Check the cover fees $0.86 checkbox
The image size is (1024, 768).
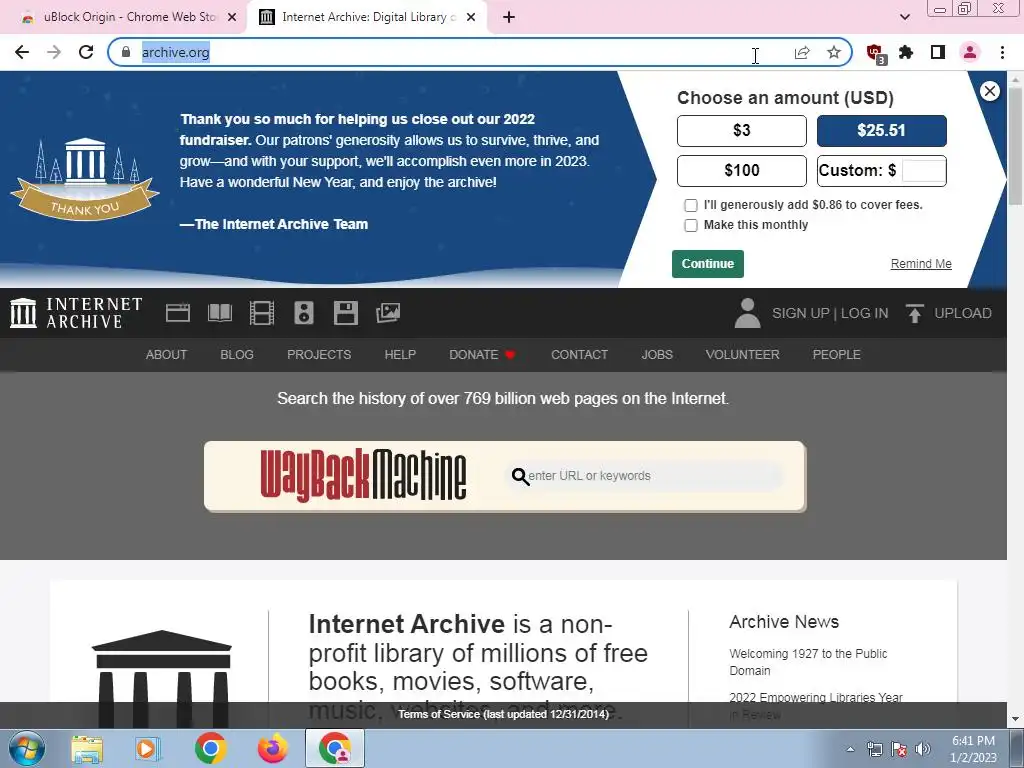pos(690,205)
